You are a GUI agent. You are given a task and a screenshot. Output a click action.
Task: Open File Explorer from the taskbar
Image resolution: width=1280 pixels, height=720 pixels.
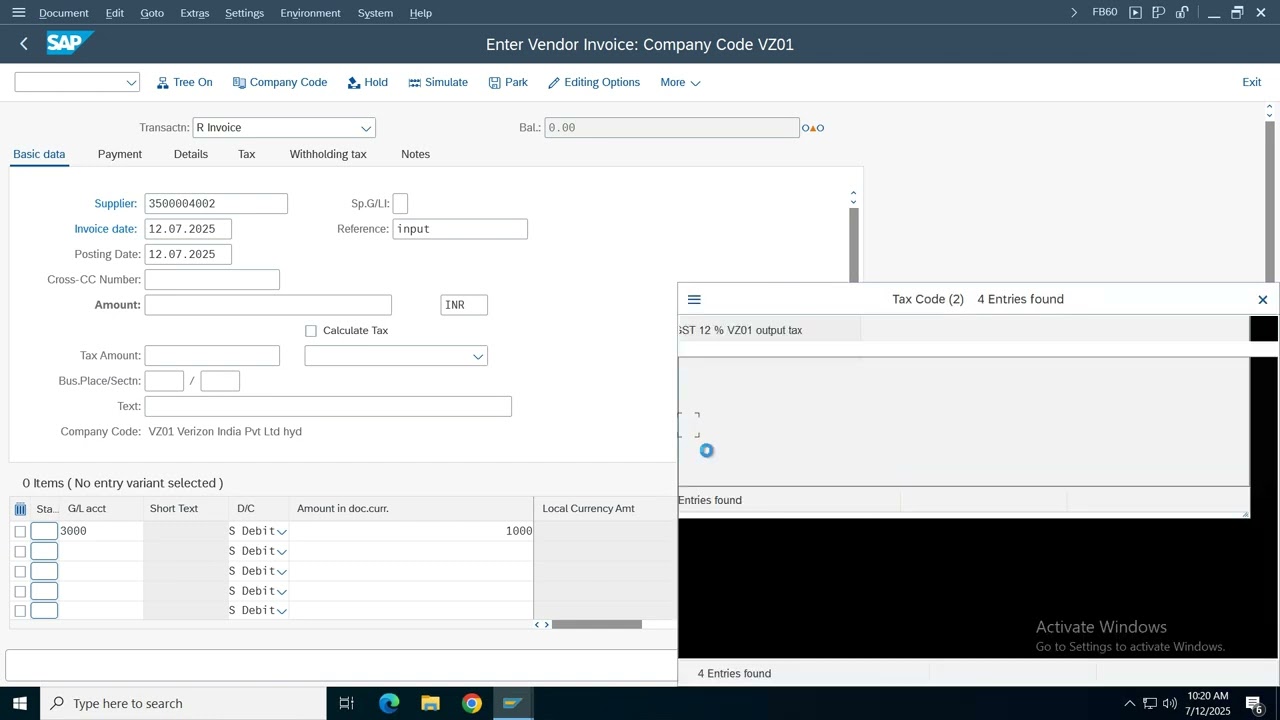(x=430, y=703)
